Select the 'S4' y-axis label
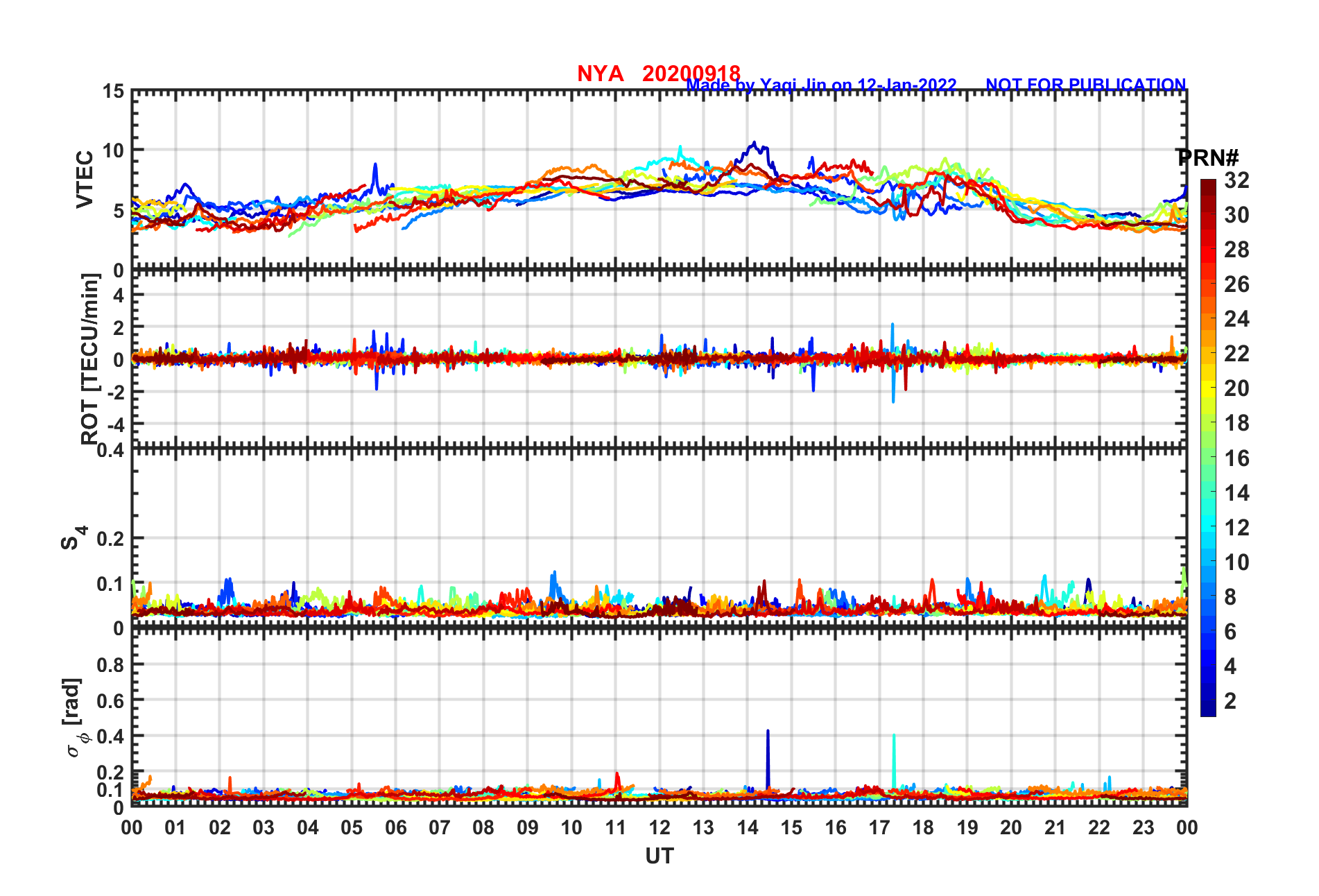The height and width of the screenshot is (896, 1319). pos(73,537)
